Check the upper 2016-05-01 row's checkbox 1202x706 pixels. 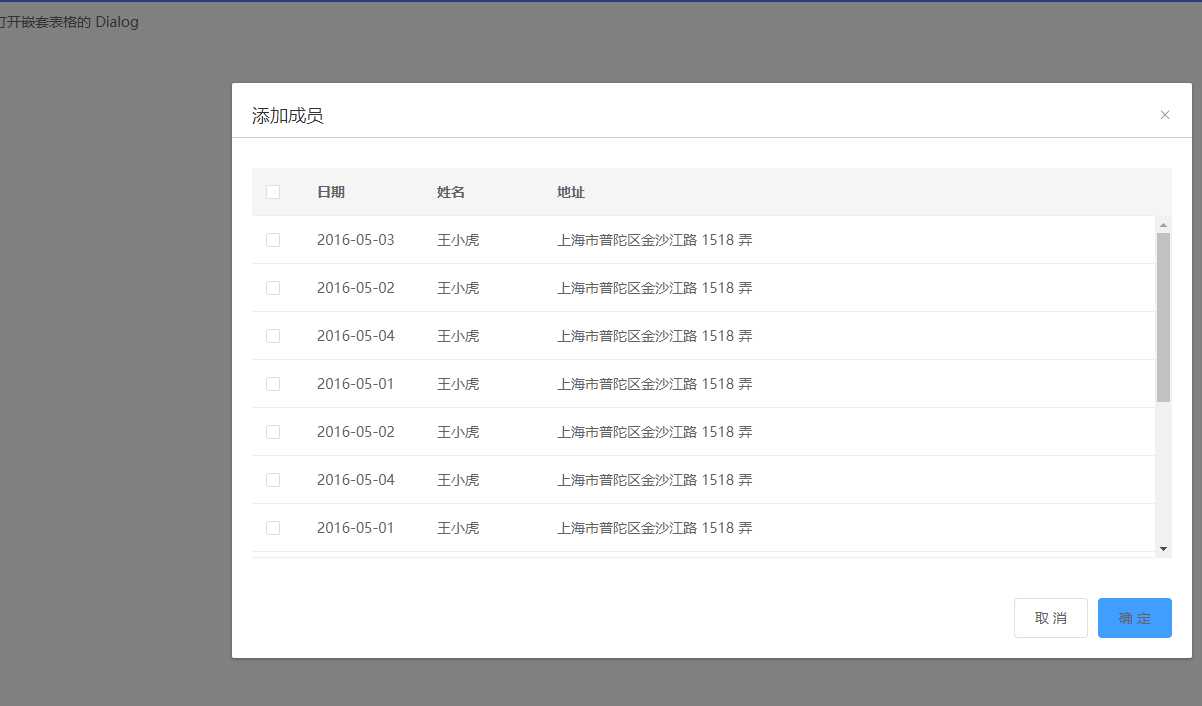[x=273, y=384]
